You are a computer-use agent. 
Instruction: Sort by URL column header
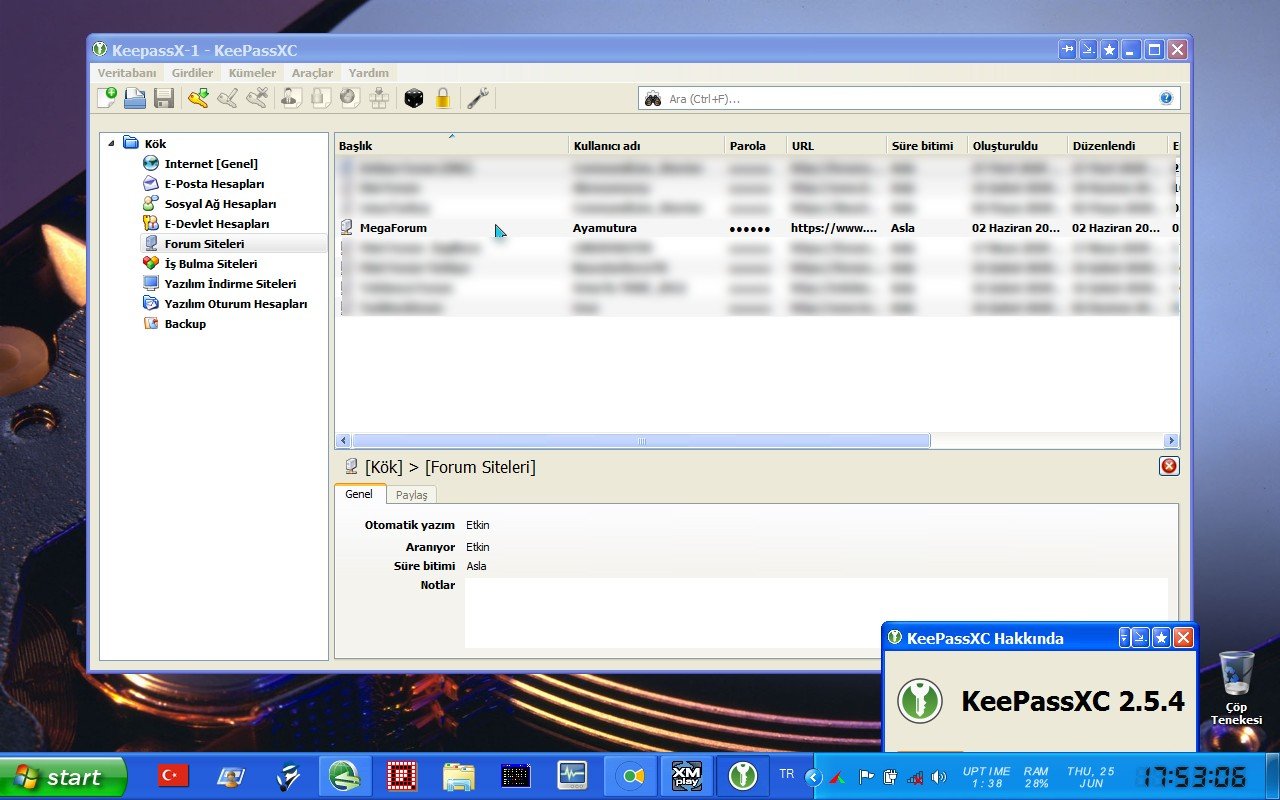pyautogui.click(x=836, y=146)
